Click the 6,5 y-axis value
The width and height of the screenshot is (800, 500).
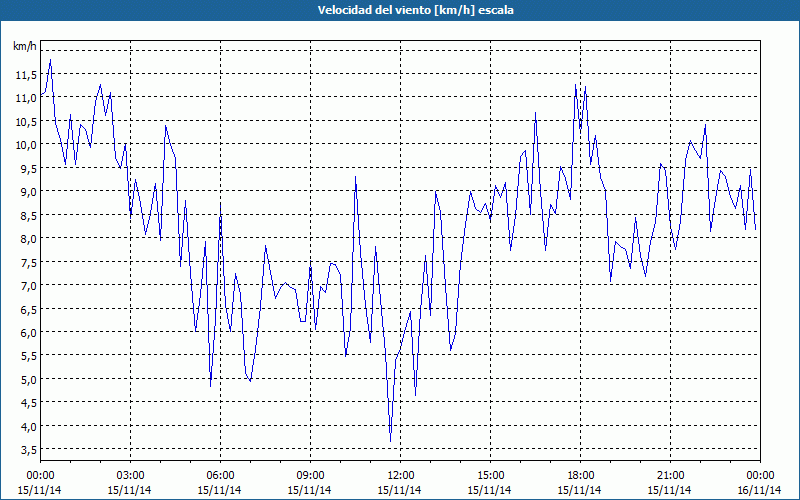pos(29,309)
